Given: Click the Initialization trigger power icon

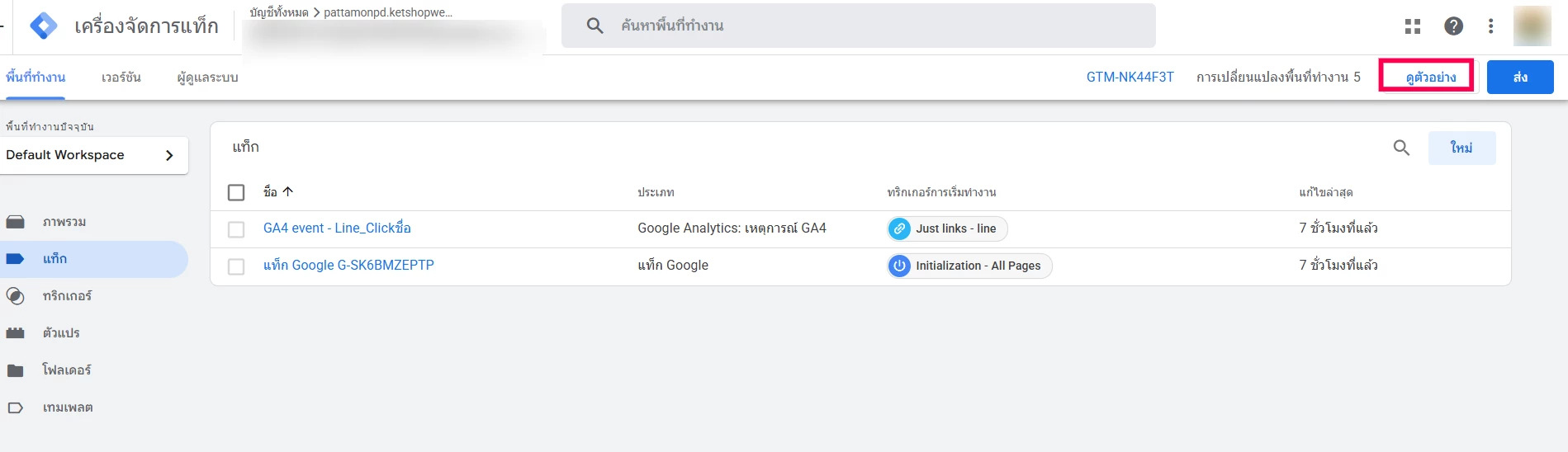Looking at the screenshot, I should tap(900, 266).
